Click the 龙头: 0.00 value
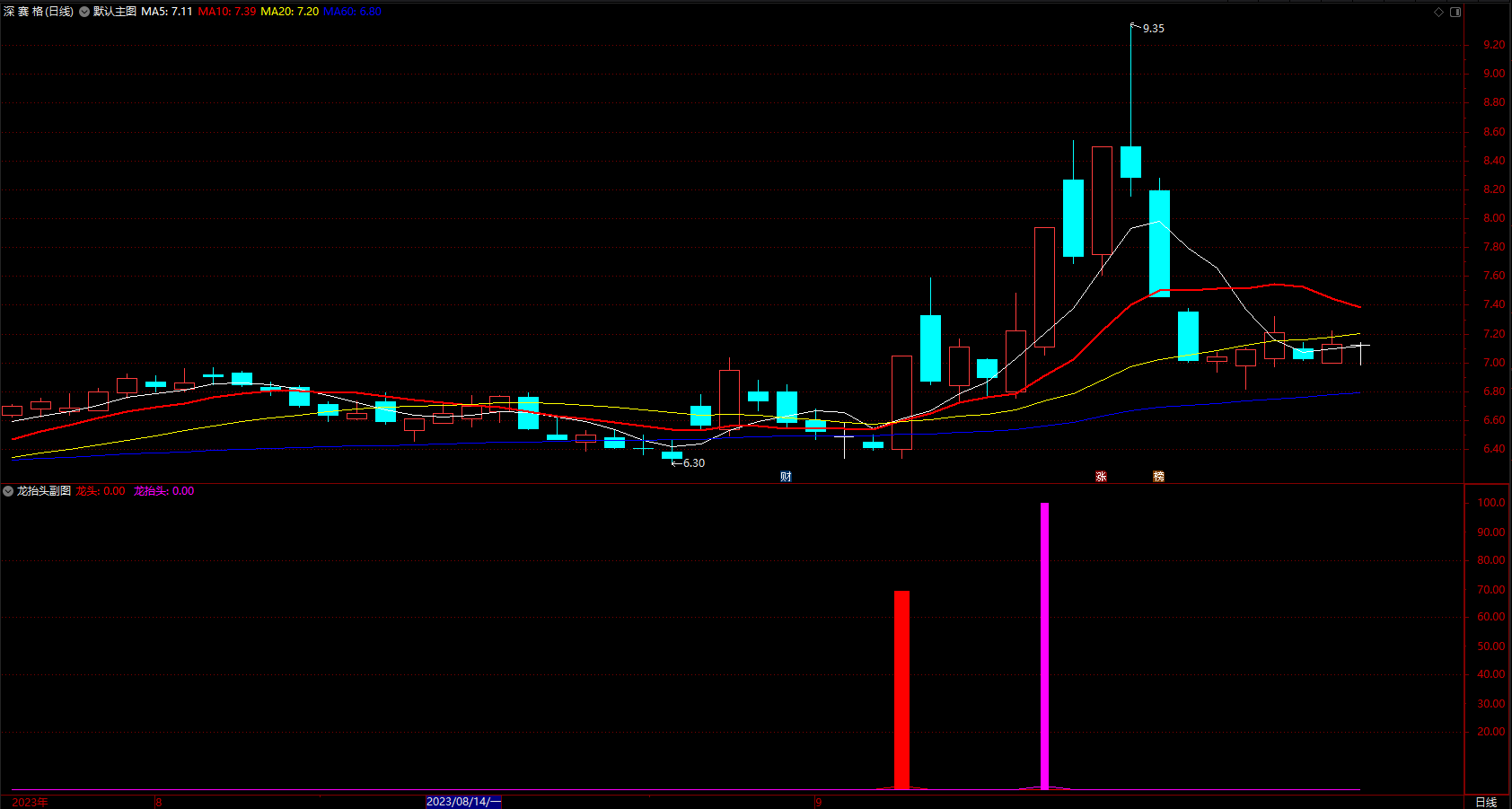The image size is (1512, 809). (101, 491)
